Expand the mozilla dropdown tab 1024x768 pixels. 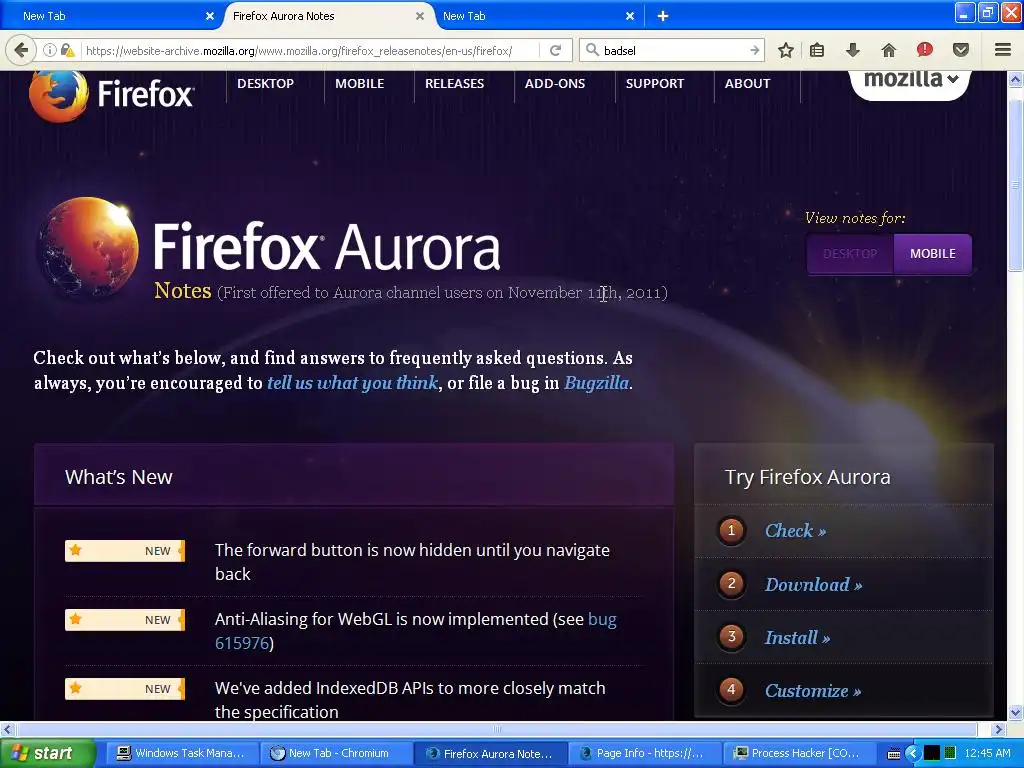[x=910, y=82]
